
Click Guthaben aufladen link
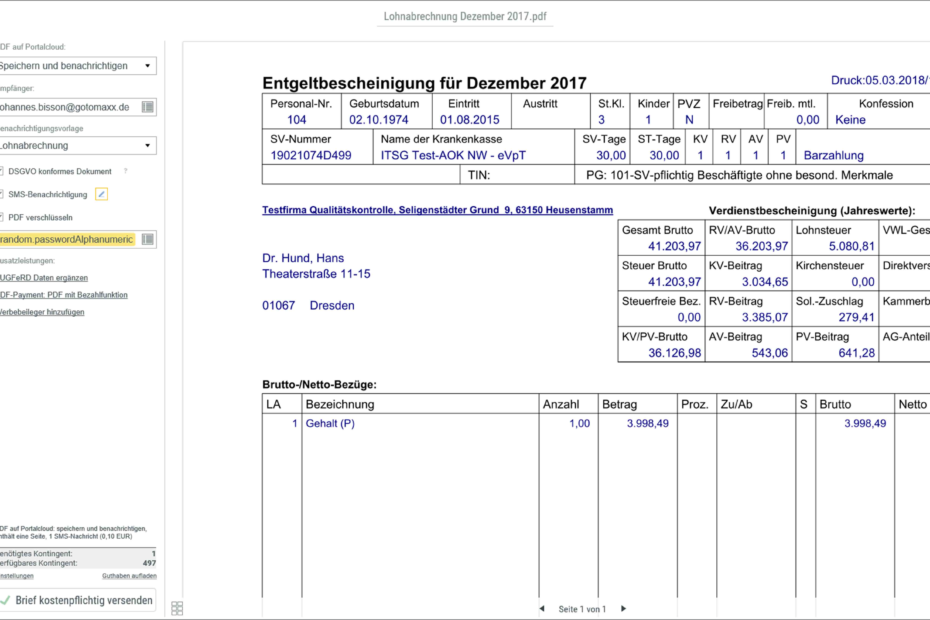coord(129,576)
